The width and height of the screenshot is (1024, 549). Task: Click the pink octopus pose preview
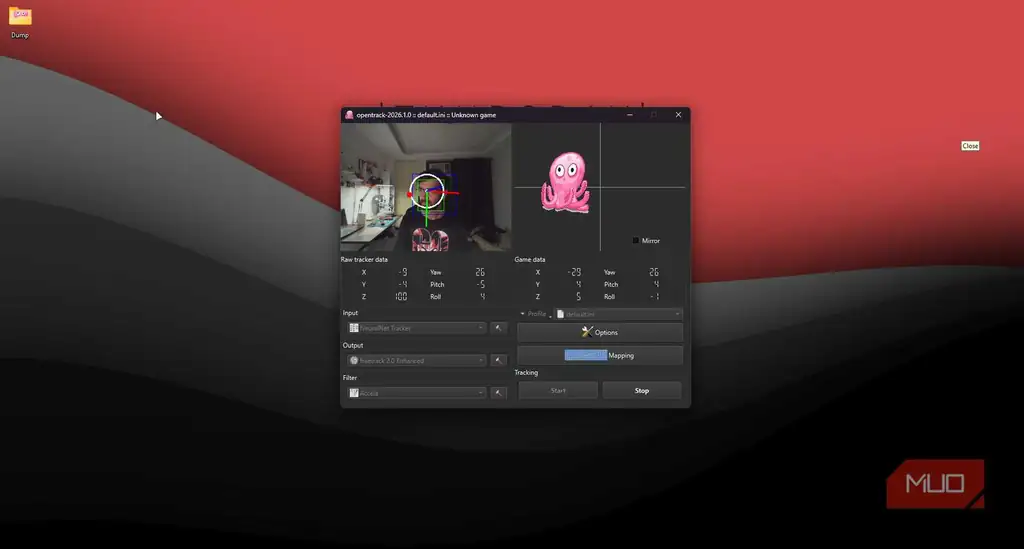565,182
